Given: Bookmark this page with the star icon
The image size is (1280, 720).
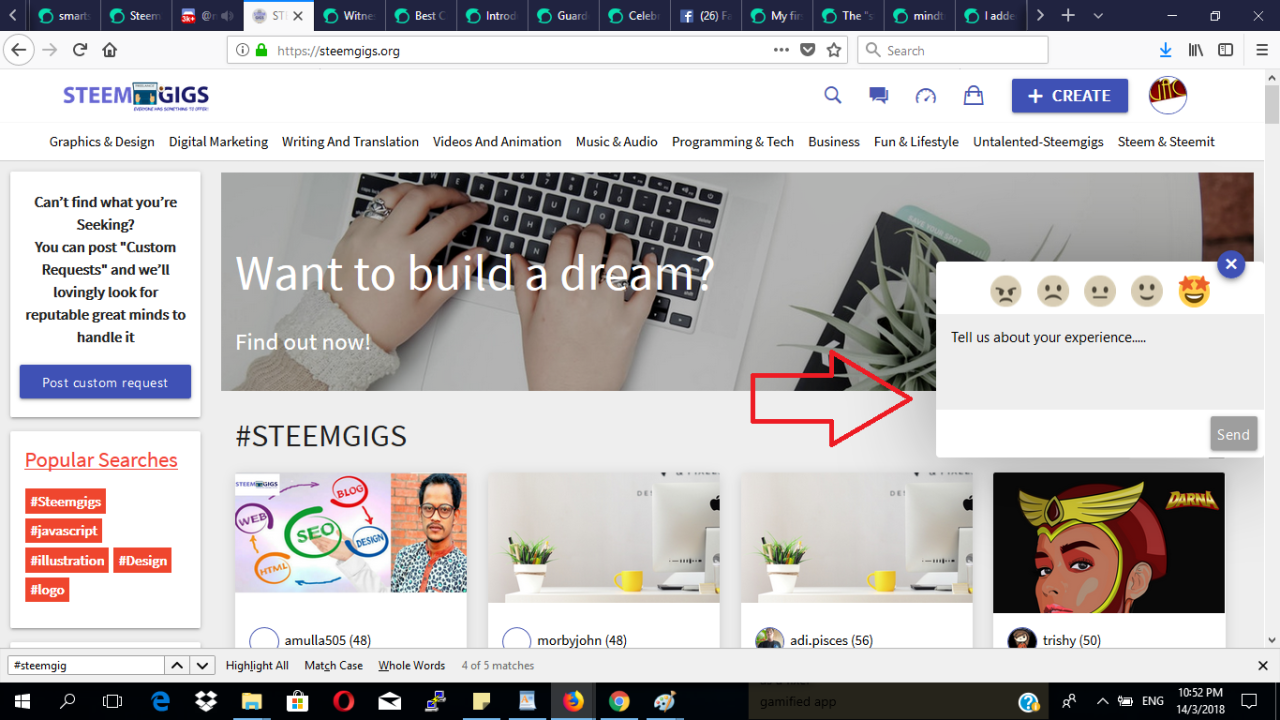Looking at the screenshot, I should click(x=834, y=50).
